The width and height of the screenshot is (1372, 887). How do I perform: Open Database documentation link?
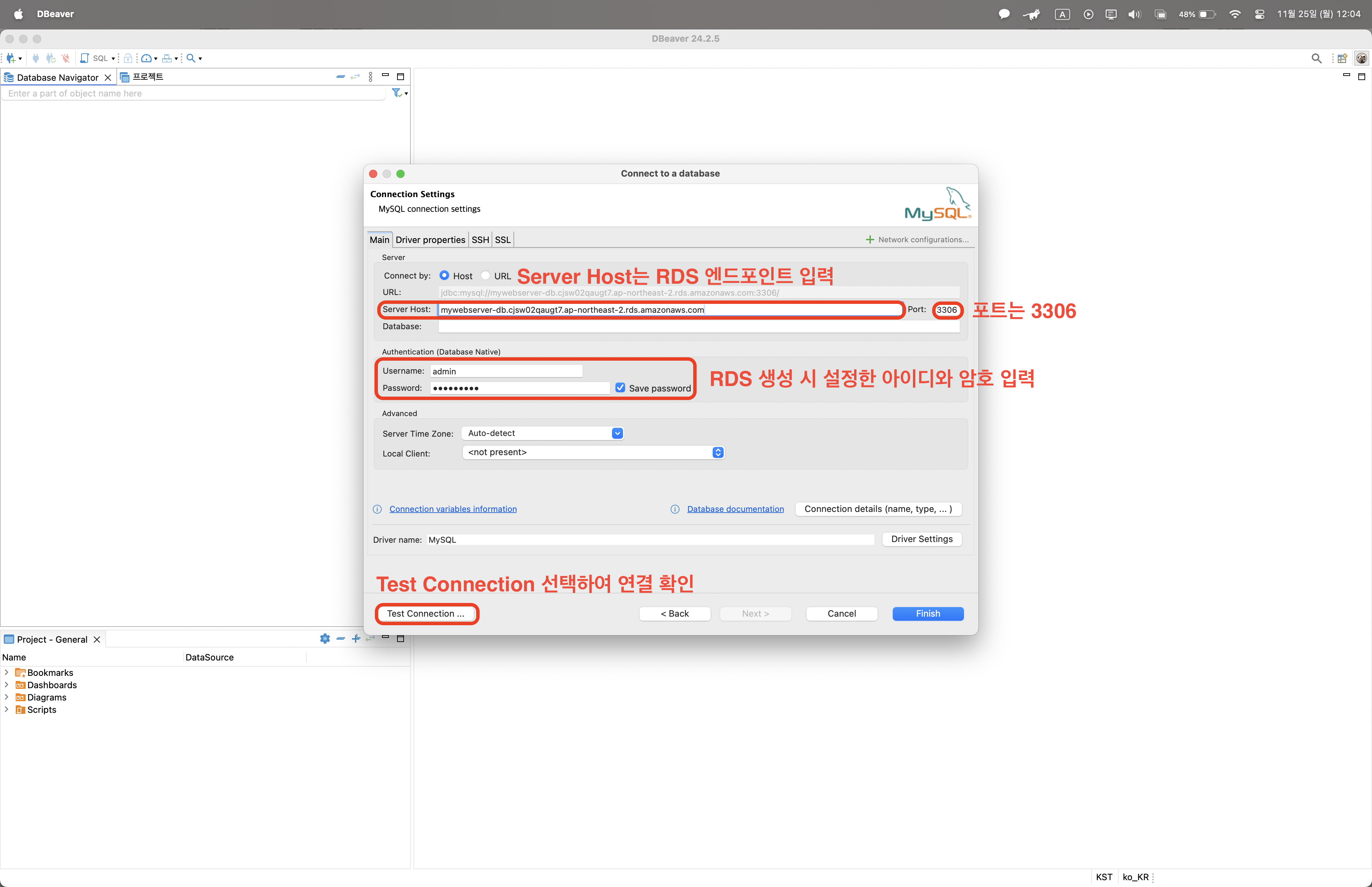tap(736, 509)
